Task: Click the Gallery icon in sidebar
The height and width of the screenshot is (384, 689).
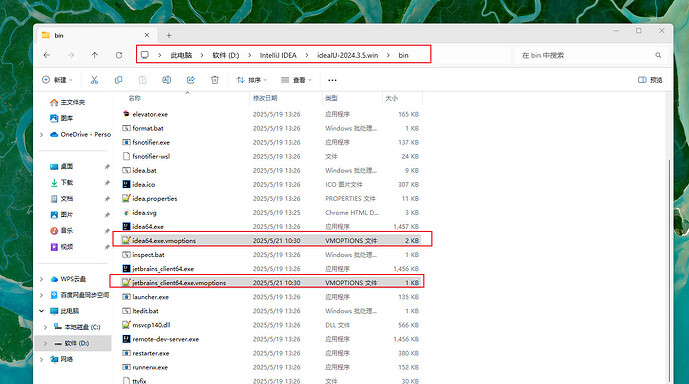Action: (54, 118)
